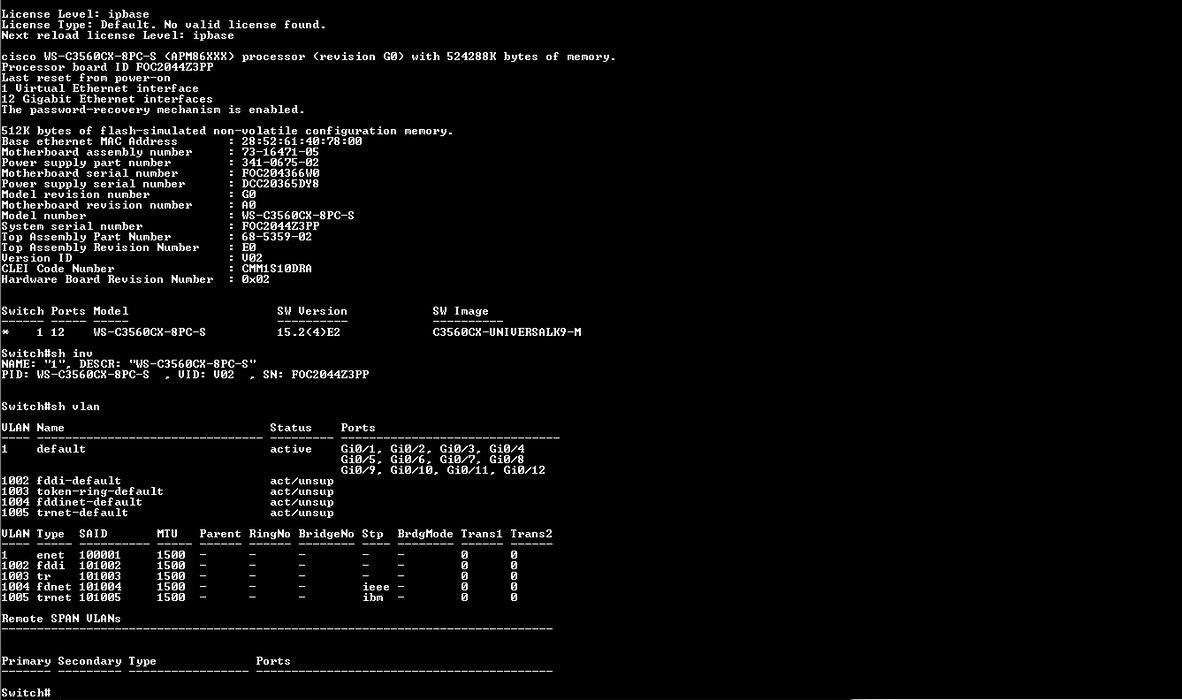Image resolution: width=1182 pixels, height=700 pixels.
Task: Click SAID value 101003
Action: 100,576
